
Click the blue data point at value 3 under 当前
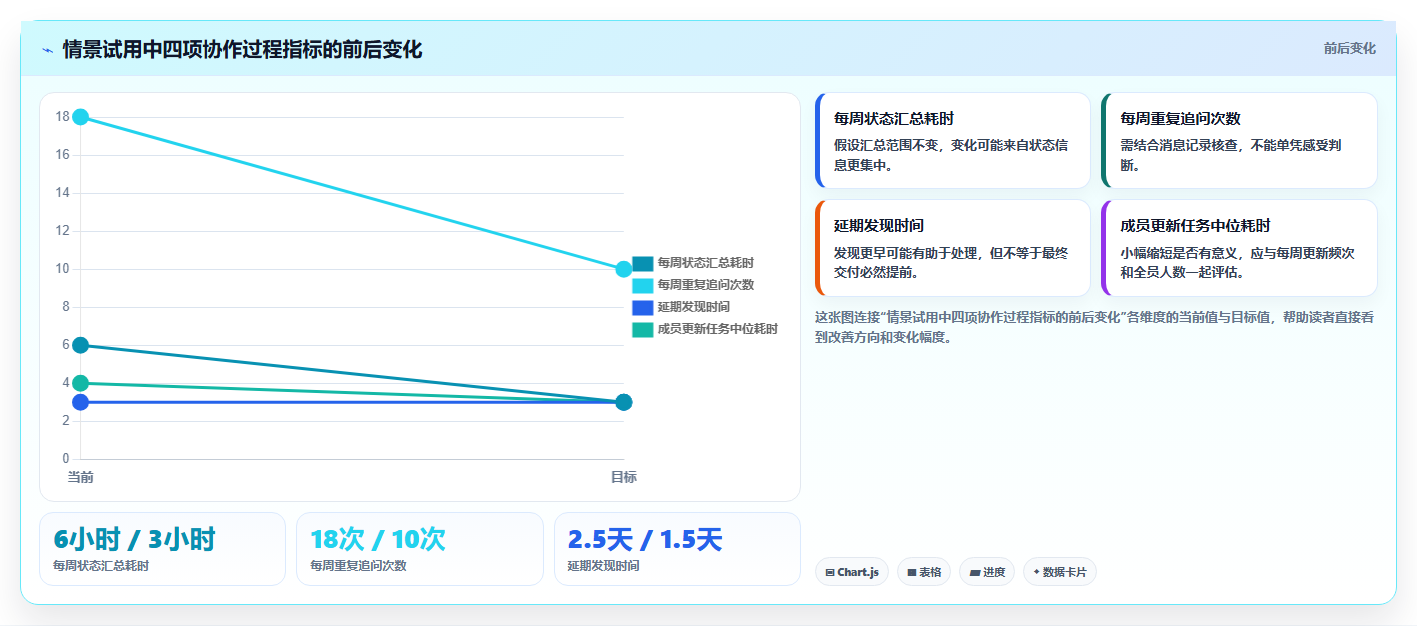[x=81, y=402]
